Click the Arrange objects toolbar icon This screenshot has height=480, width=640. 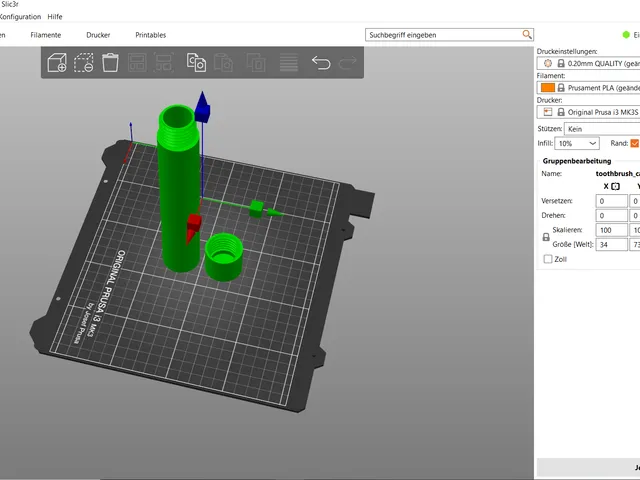(137, 63)
